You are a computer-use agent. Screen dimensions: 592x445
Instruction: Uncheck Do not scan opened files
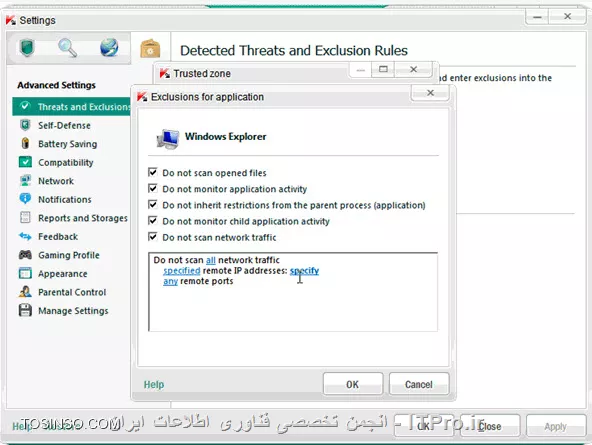153,172
